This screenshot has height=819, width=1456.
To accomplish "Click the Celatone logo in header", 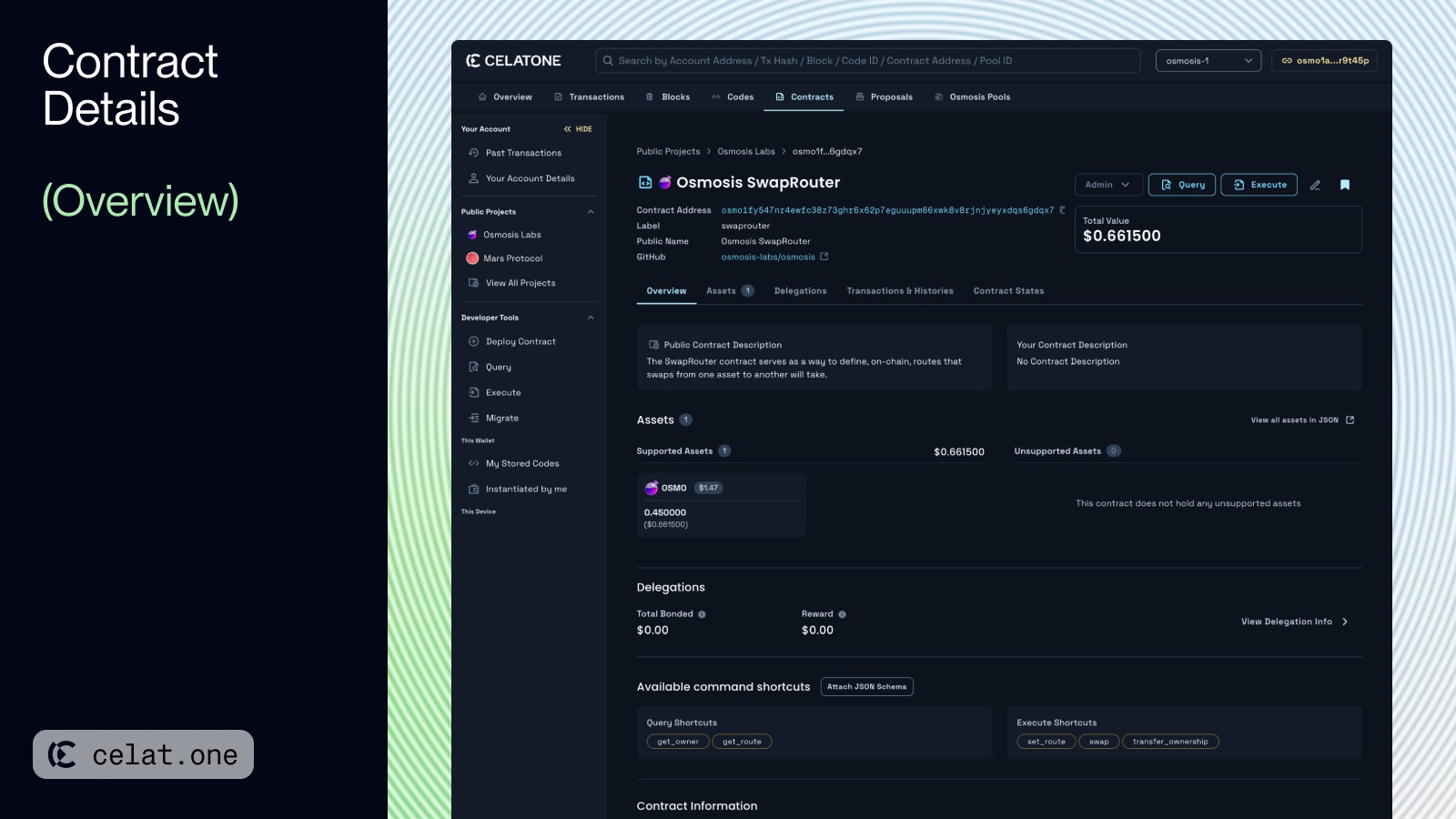I will tap(513, 61).
